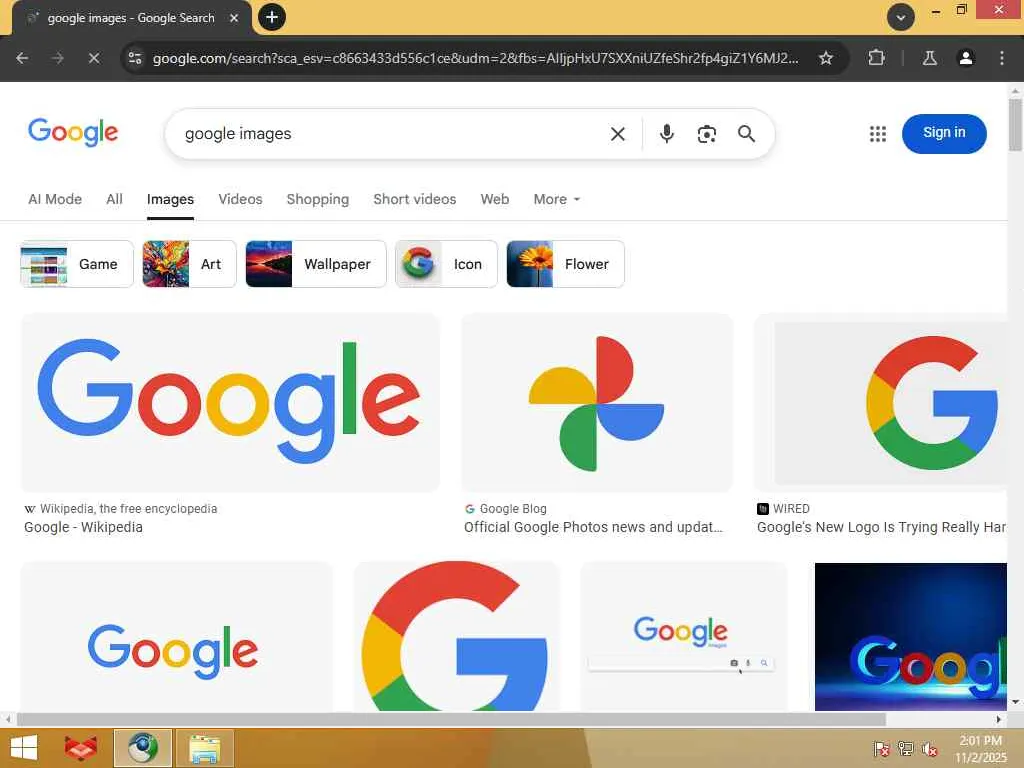Screen dimensions: 1024x768
Task: Switch to the AI Mode tab
Action: pos(55,199)
